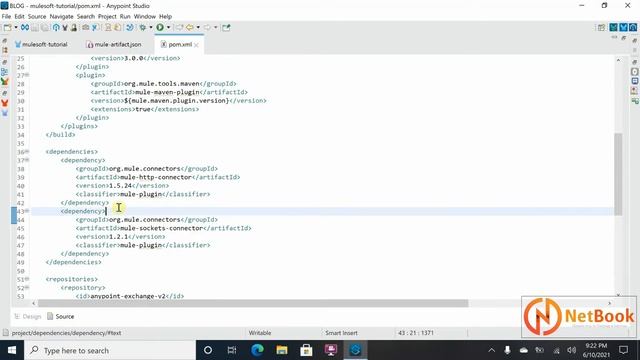
Task: Maximize the editor area using its top-right icon
Action: point(624,38)
